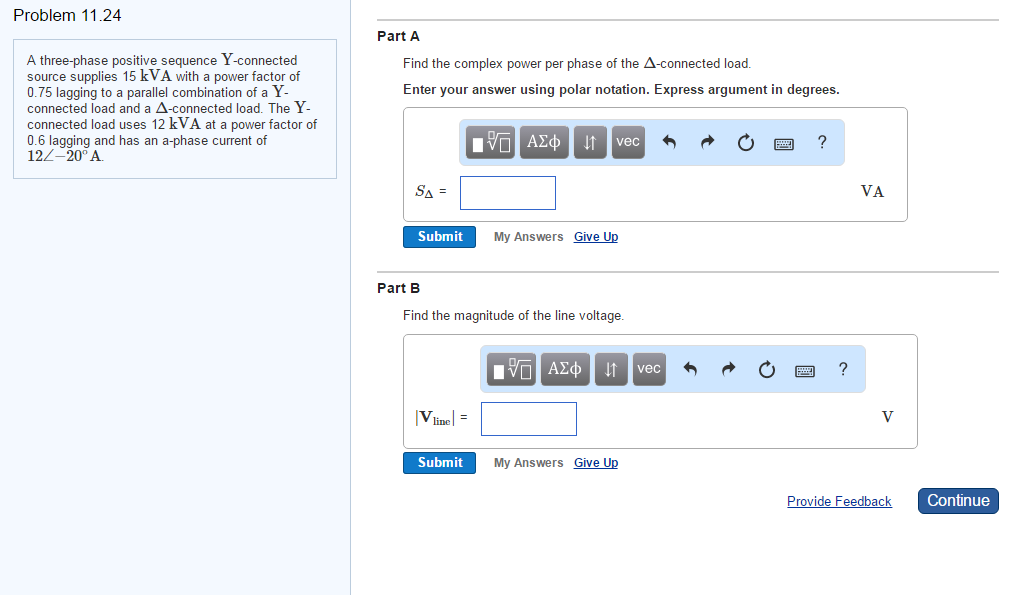This screenshot has width=1017, height=595.
Task: Open Greek symbols menu in Part B
Action: click(565, 370)
